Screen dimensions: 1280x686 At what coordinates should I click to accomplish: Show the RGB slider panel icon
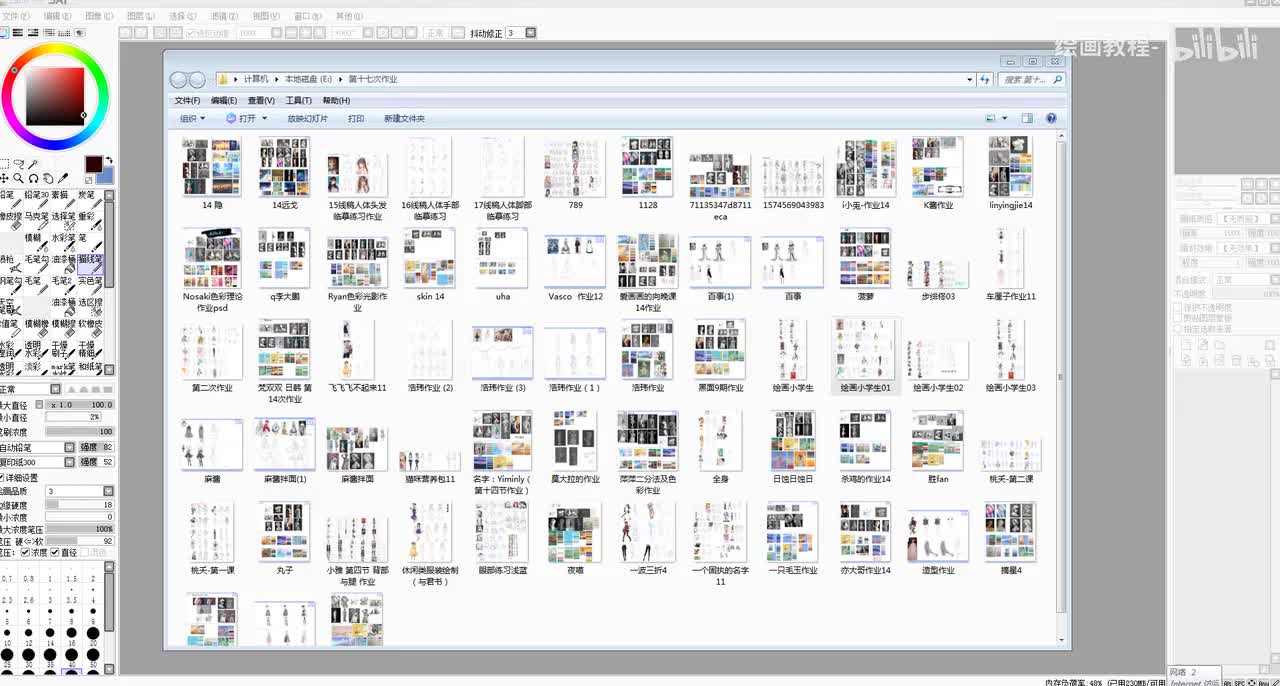click(17, 32)
